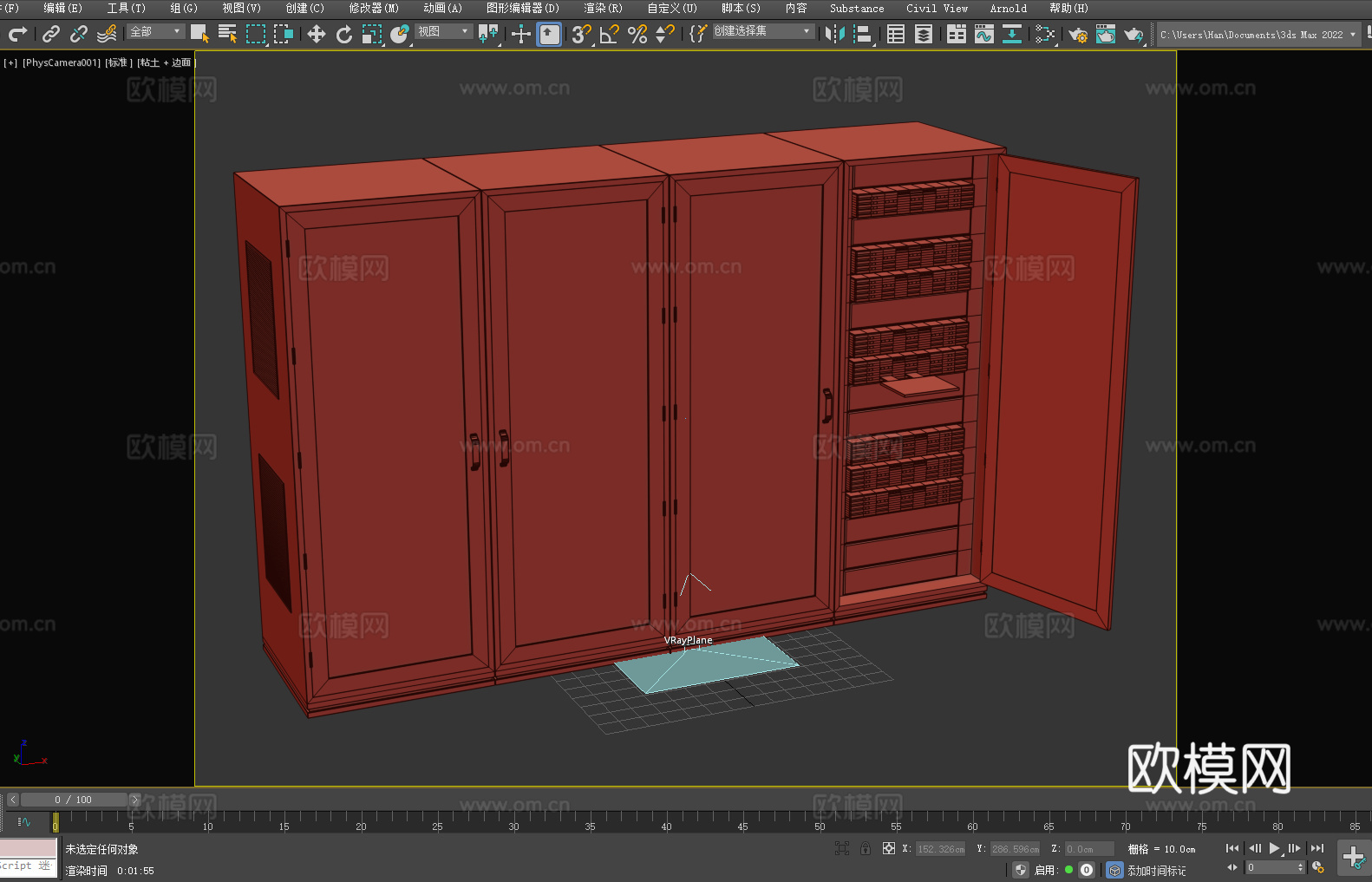The width and height of the screenshot is (1372, 882).
Task: Open the 渲染(R) menu
Action: 603,8
